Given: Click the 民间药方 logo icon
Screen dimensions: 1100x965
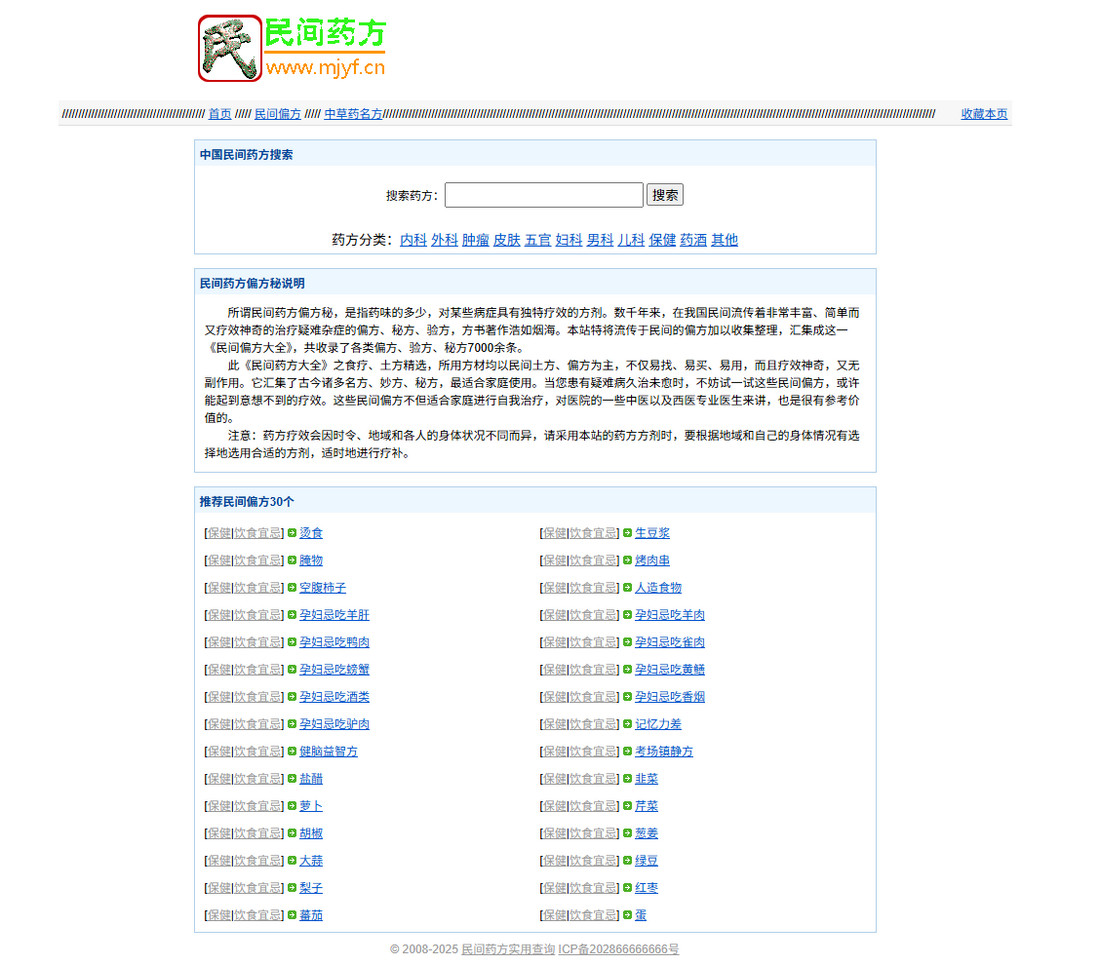Looking at the screenshot, I should pyautogui.click(x=228, y=47).
